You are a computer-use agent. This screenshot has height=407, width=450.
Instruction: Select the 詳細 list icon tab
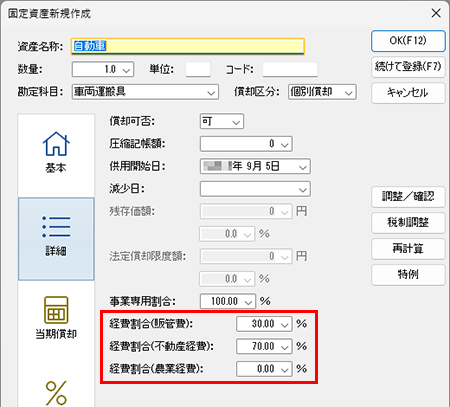pyautogui.click(x=56, y=239)
